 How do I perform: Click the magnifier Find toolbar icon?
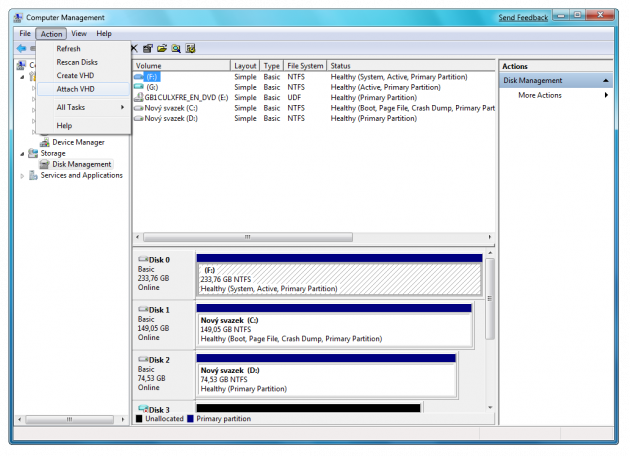click(176, 49)
